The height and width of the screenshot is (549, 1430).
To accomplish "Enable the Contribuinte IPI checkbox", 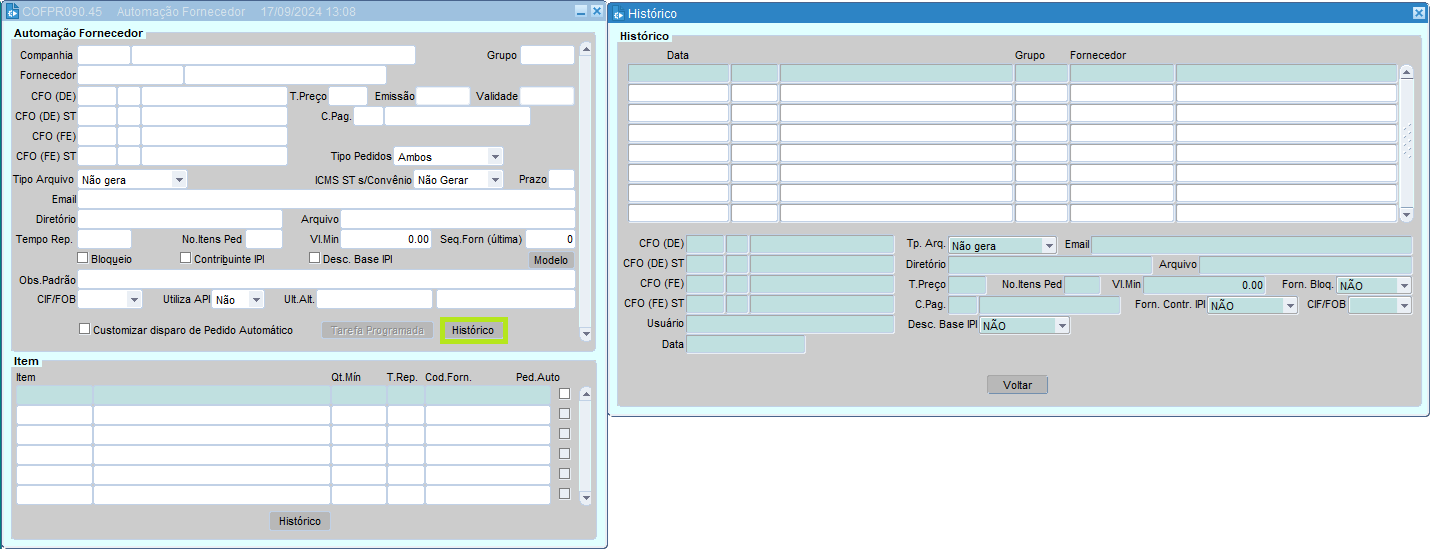I will pos(186,258).
